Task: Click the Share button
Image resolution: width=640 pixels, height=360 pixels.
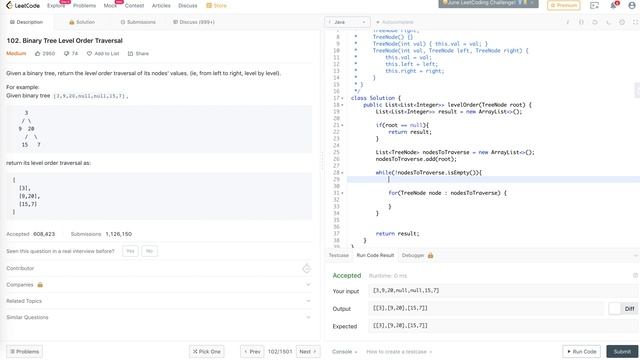Action: click(x=138, y=53)
